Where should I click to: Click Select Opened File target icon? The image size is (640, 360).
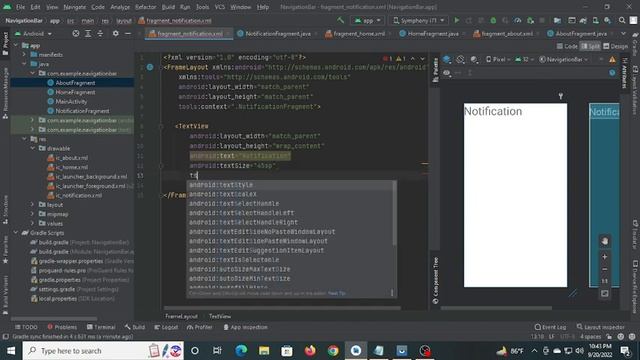click(x=76, y=33)
